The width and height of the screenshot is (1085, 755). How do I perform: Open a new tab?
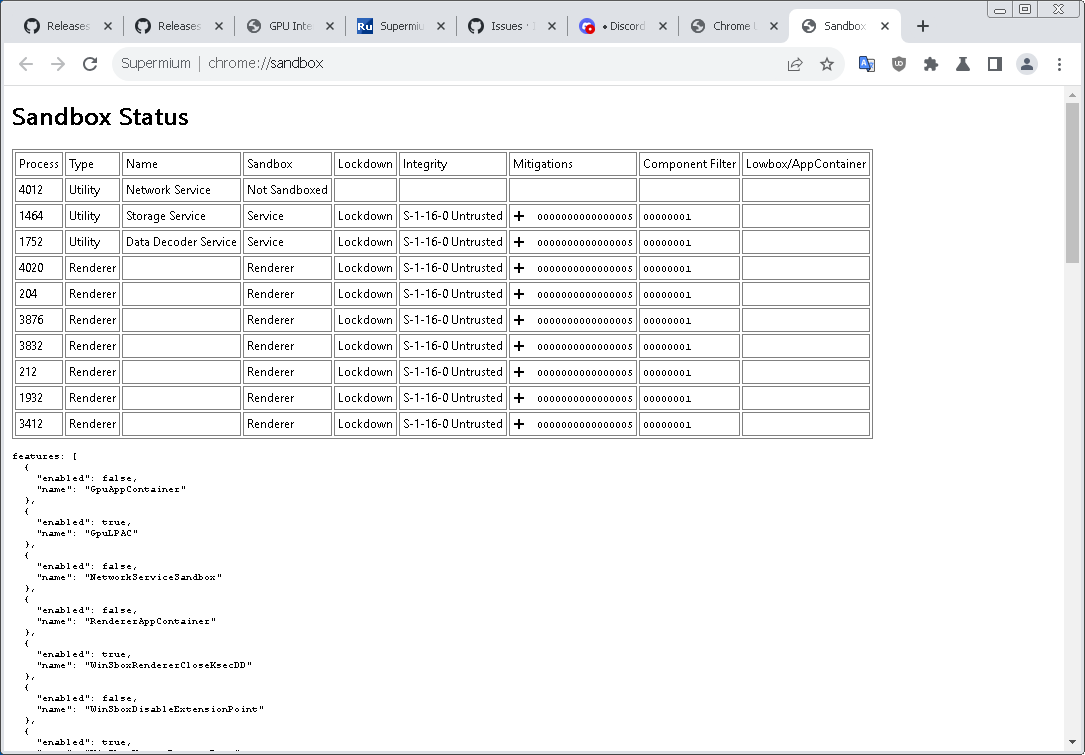pos(923,26)
